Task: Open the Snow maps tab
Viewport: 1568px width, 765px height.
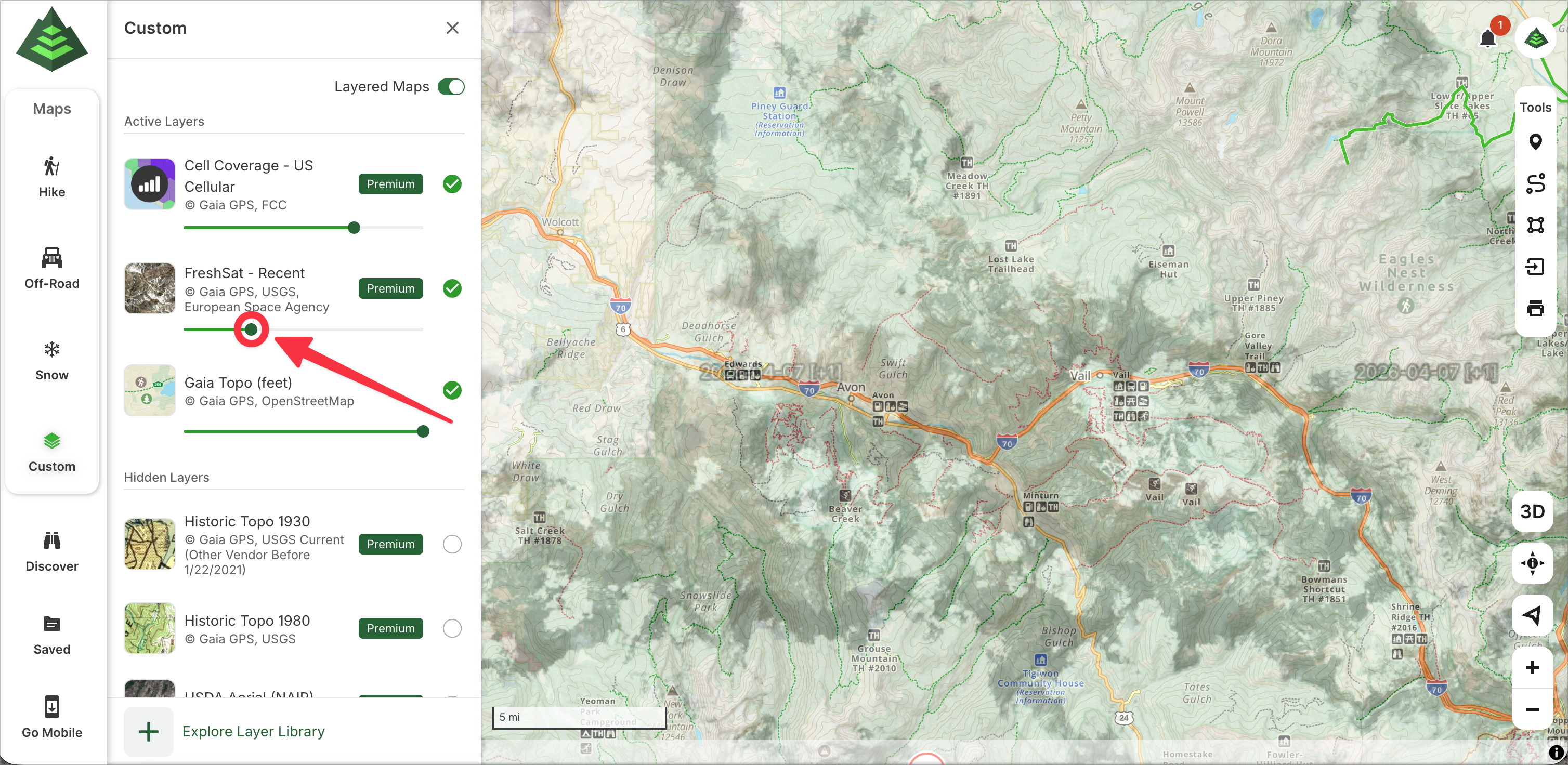Action: point(52,360)
